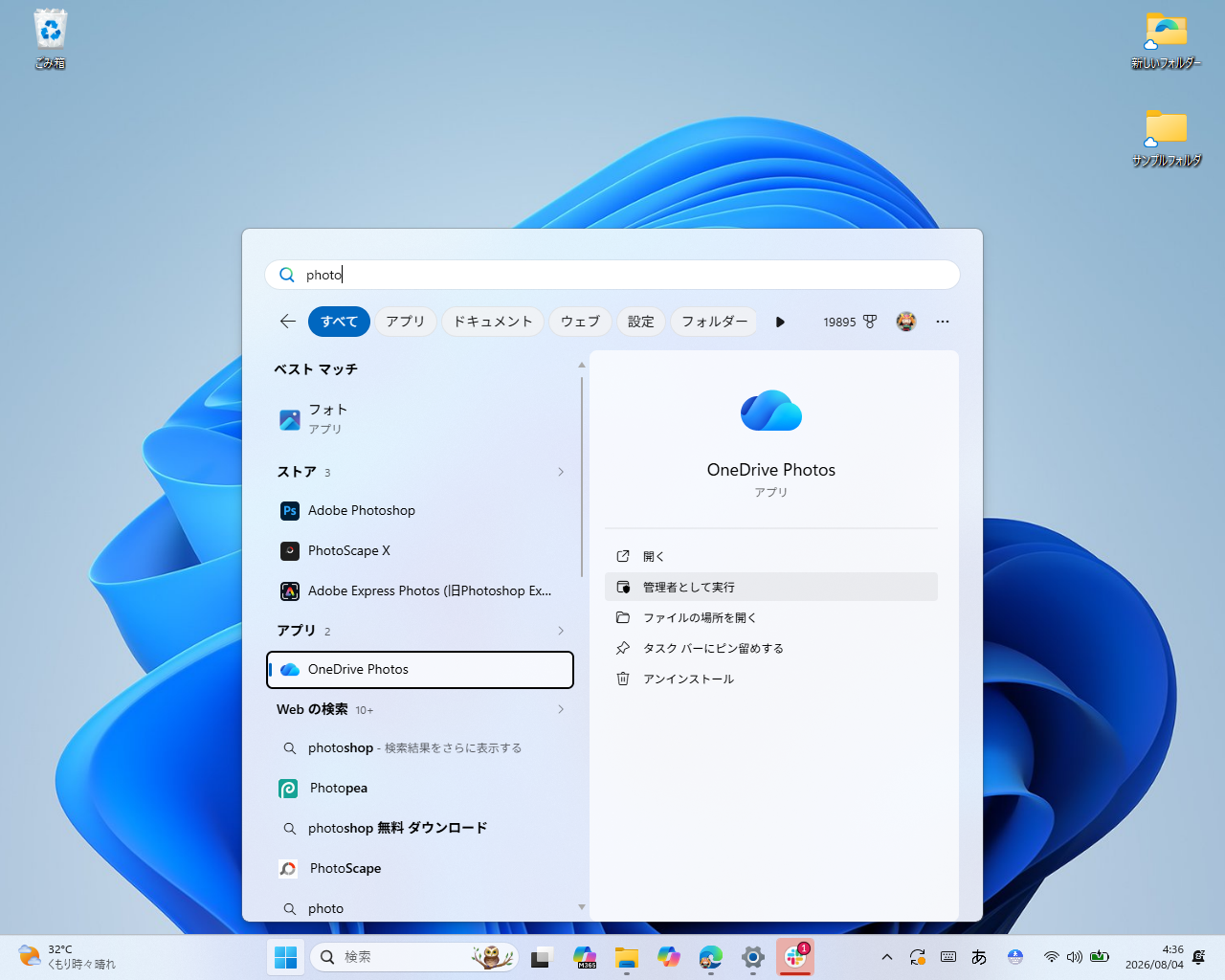Open the 新しいフォルダー desktop folder
1225x980 pixels.
(1166, 41)
